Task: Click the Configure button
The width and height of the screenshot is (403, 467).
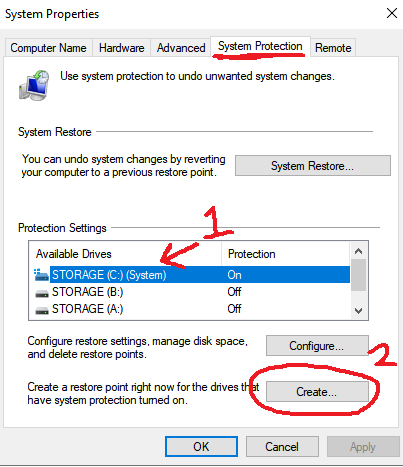Action: click(x=317, y=346)
